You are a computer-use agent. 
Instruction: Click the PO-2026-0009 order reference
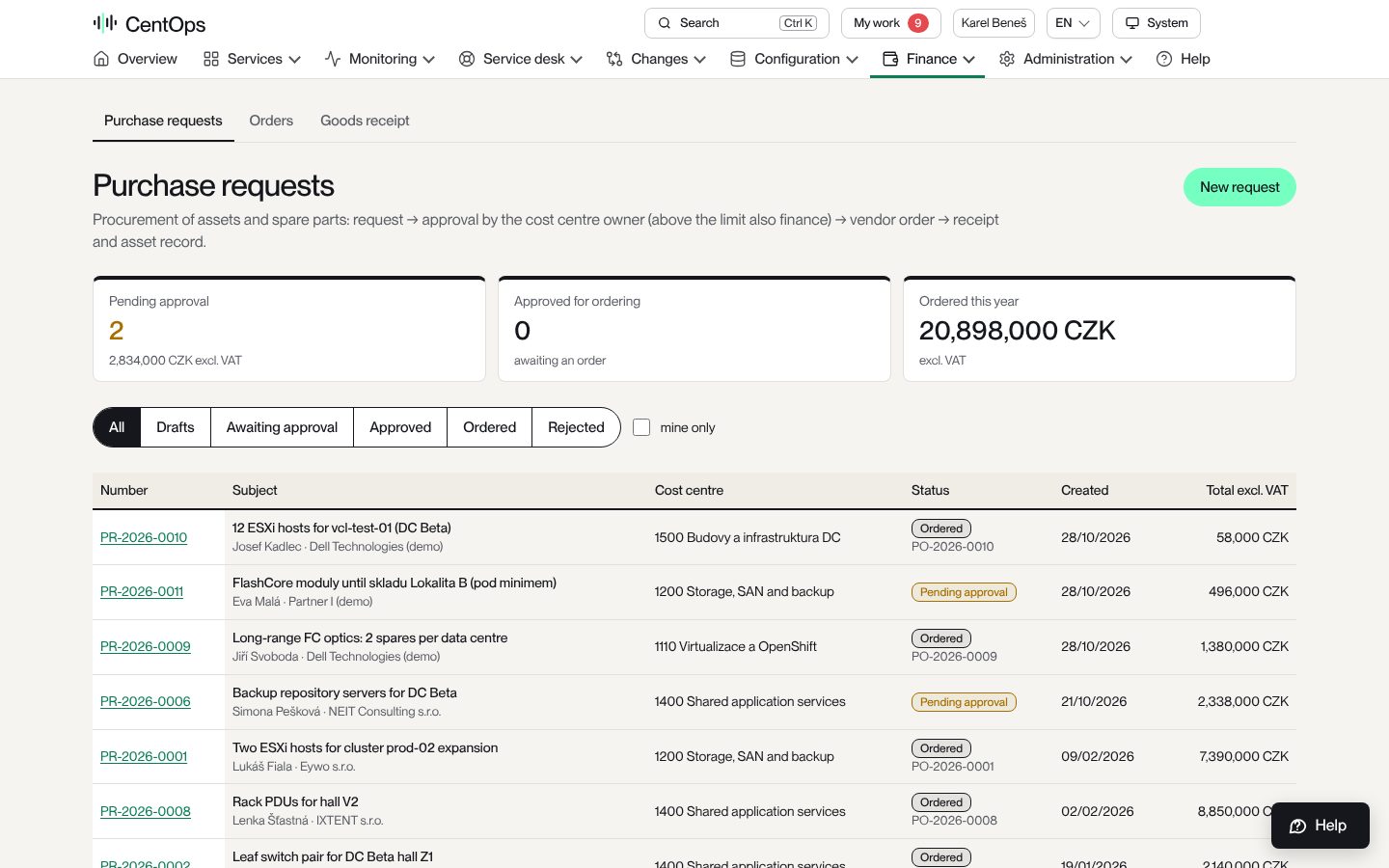[x=953, y=656]
